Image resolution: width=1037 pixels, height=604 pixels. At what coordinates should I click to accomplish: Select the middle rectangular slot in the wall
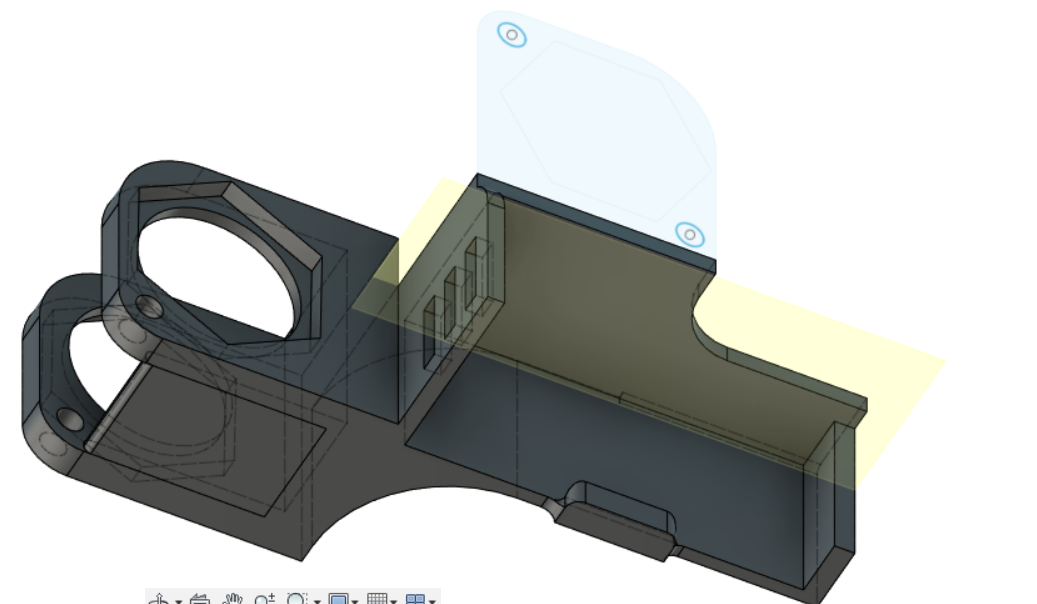[x=454, y=299]
